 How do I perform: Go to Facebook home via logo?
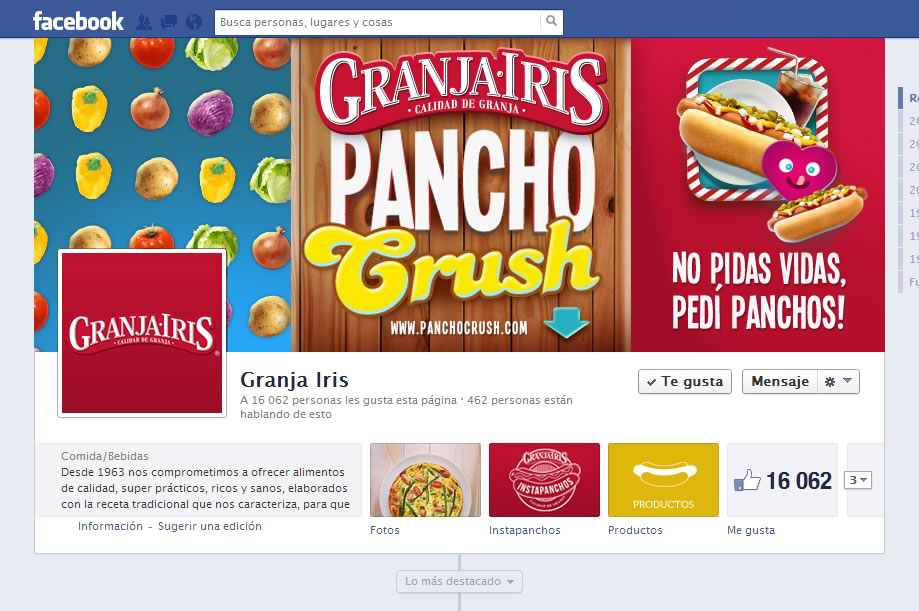(78, 21)
